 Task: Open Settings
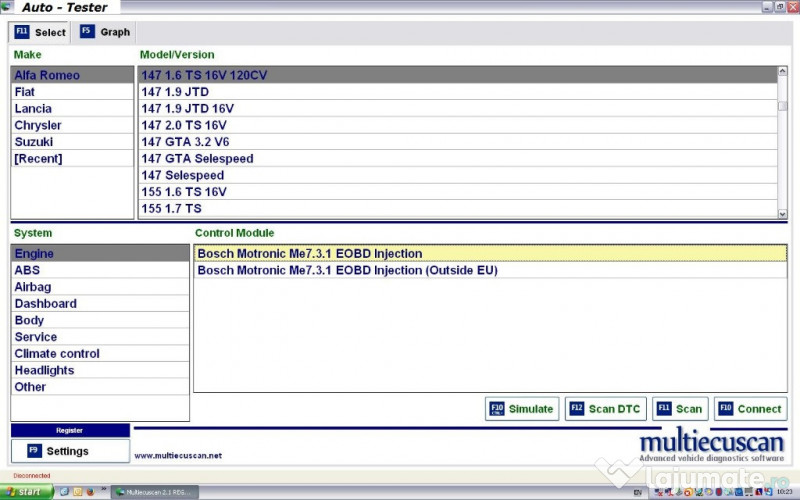[70, 451]
